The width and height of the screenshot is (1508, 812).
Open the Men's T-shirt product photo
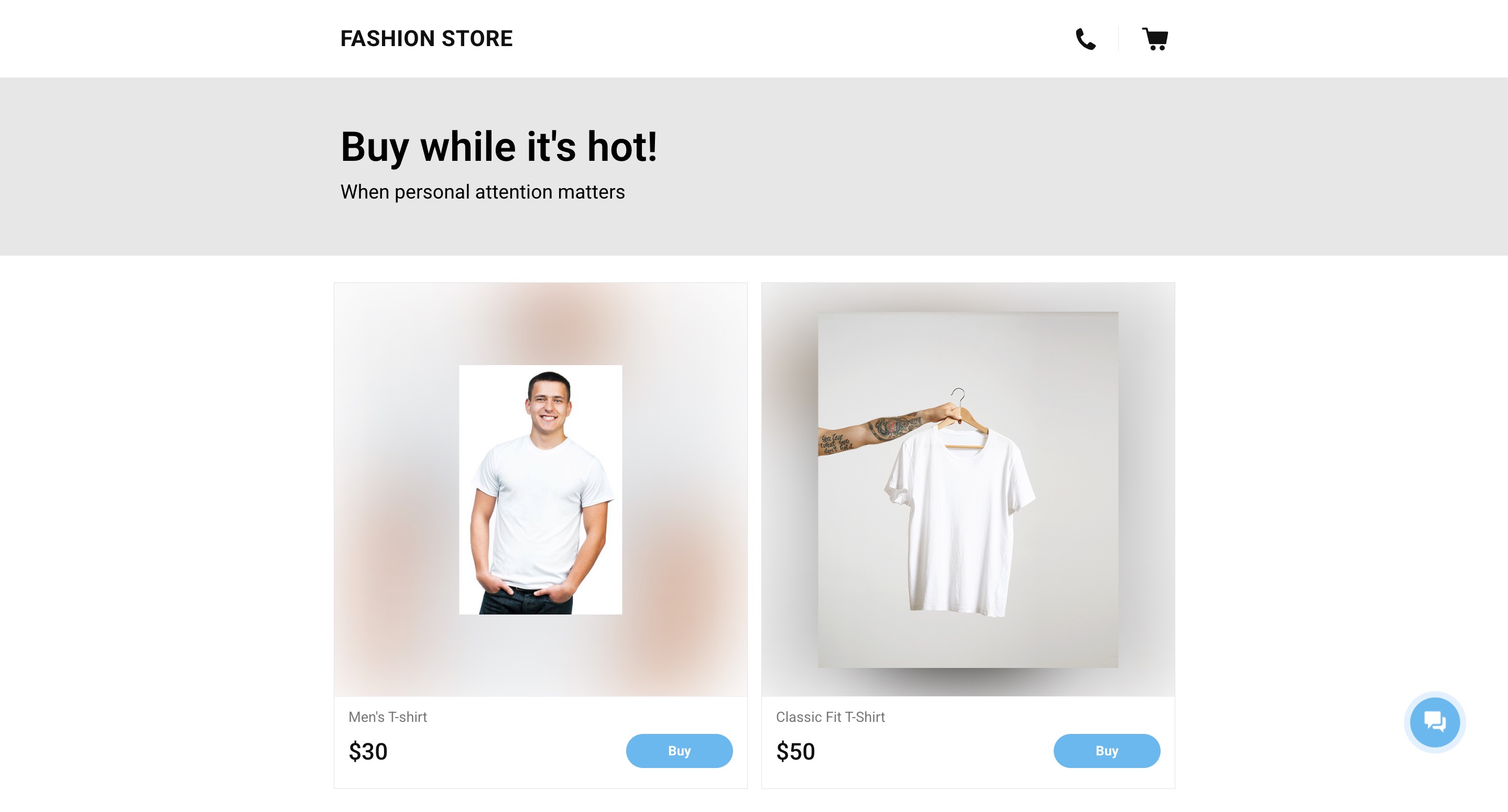540,489
